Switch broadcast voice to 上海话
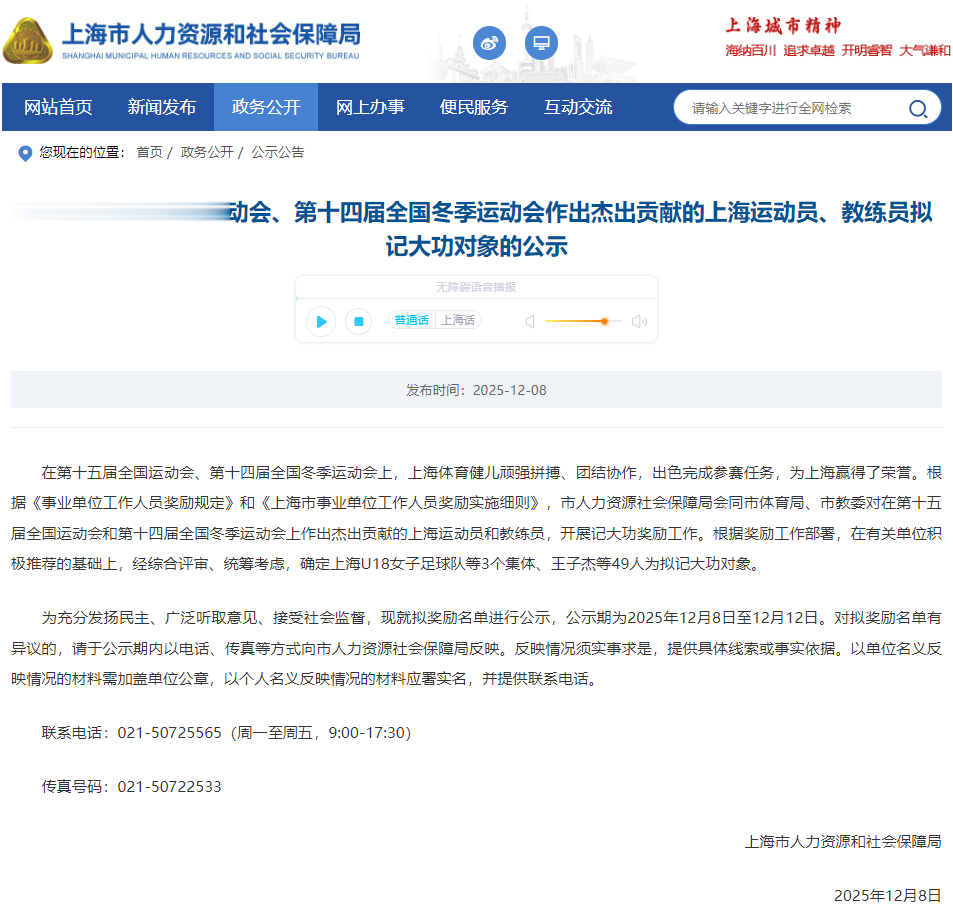Viewport: 953px width, 911px height. point(459,321)
